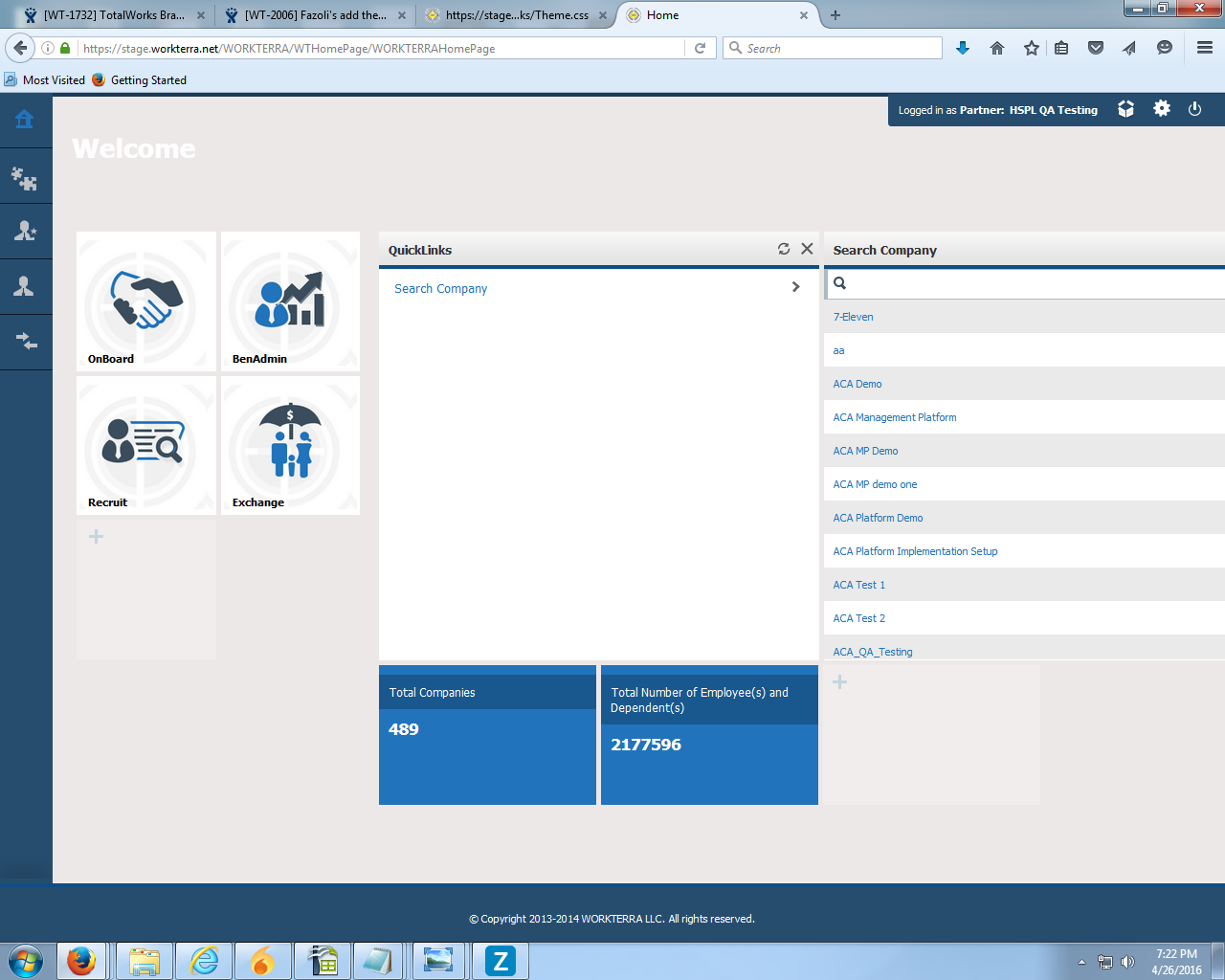The width and height of the screenshot is (1225, 980).
Task: Open the volume speaker tray icon
Action: click(1127, 962)
